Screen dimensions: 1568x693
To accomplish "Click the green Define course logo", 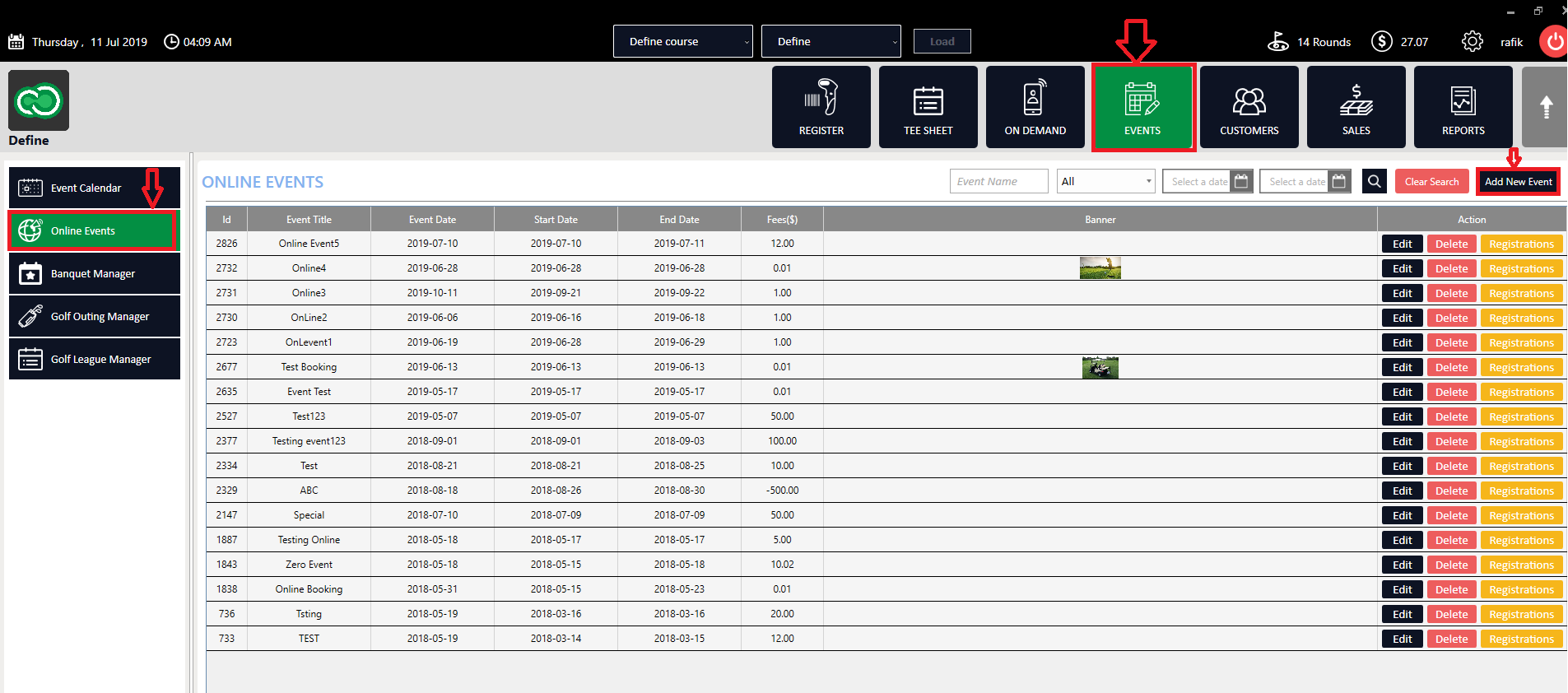I will pyautogui.click(x=39, y=100).
